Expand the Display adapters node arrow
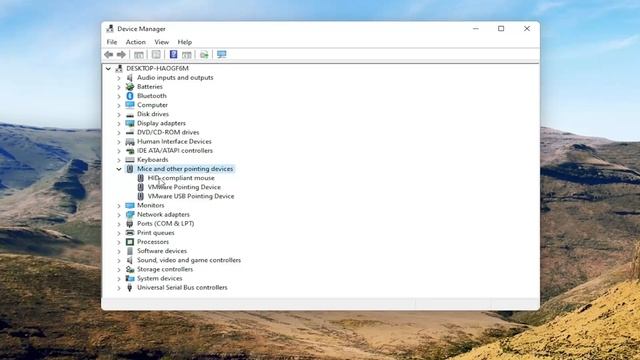This screenshot has height=360, width=640. click(x=119, y=123)
